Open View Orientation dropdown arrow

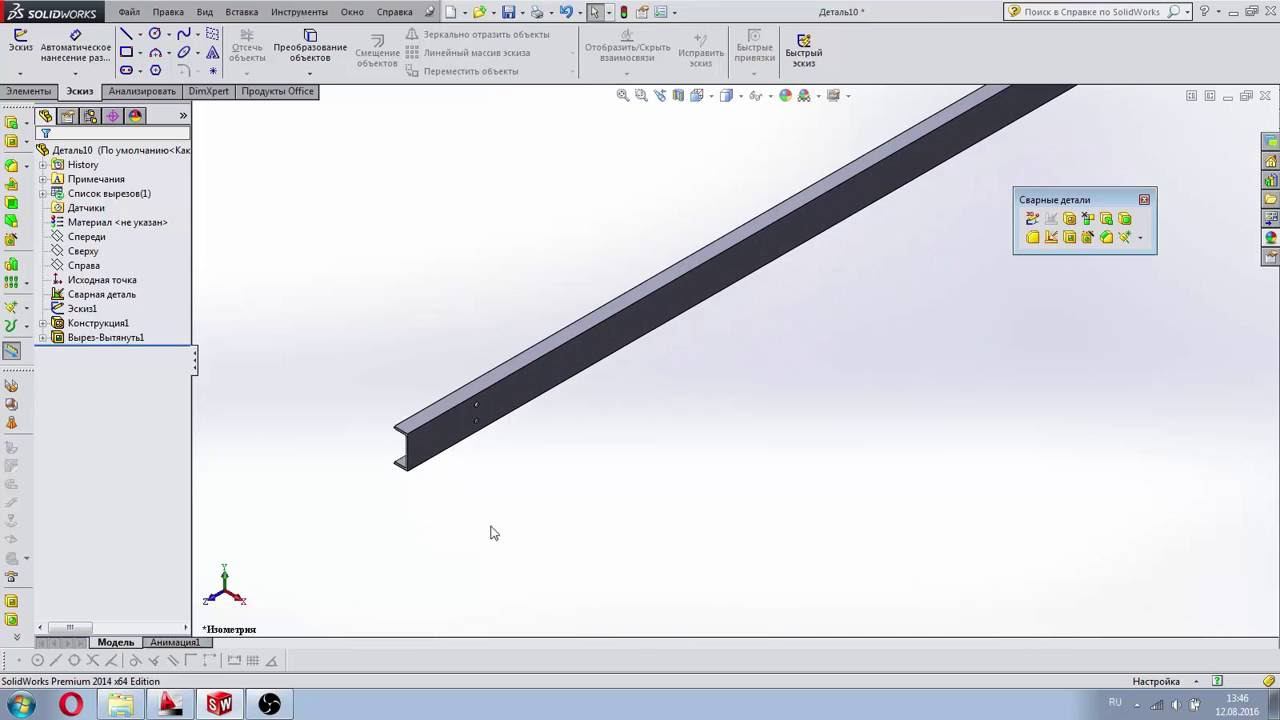(709, 96)
